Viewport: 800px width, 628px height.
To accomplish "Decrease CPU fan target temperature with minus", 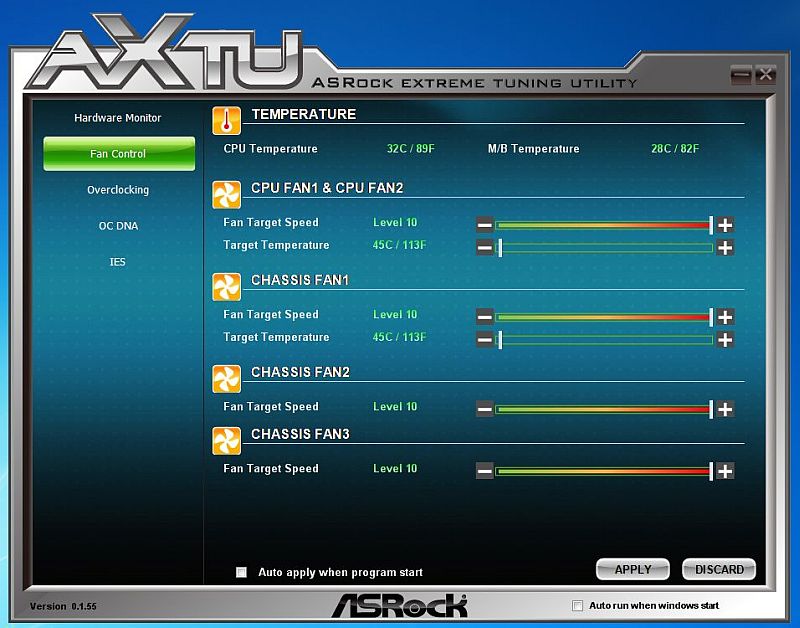I will [x=485, y=248].
